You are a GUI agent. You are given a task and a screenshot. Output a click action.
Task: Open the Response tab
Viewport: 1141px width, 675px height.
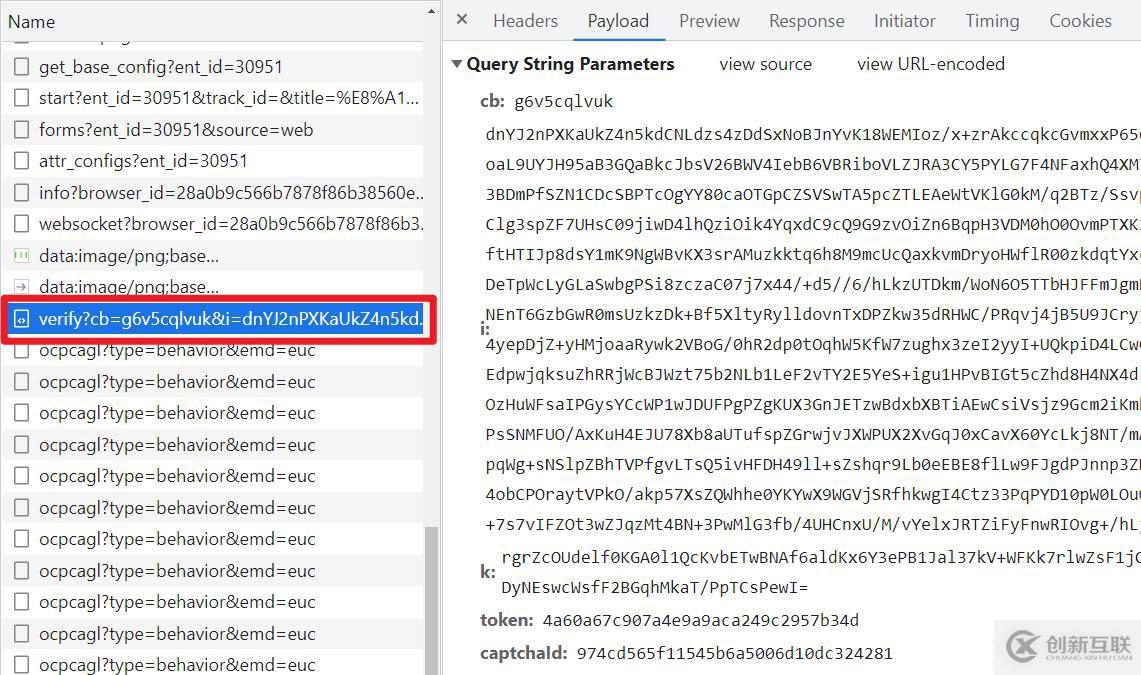pyautogui.click(x=806, y=21)
